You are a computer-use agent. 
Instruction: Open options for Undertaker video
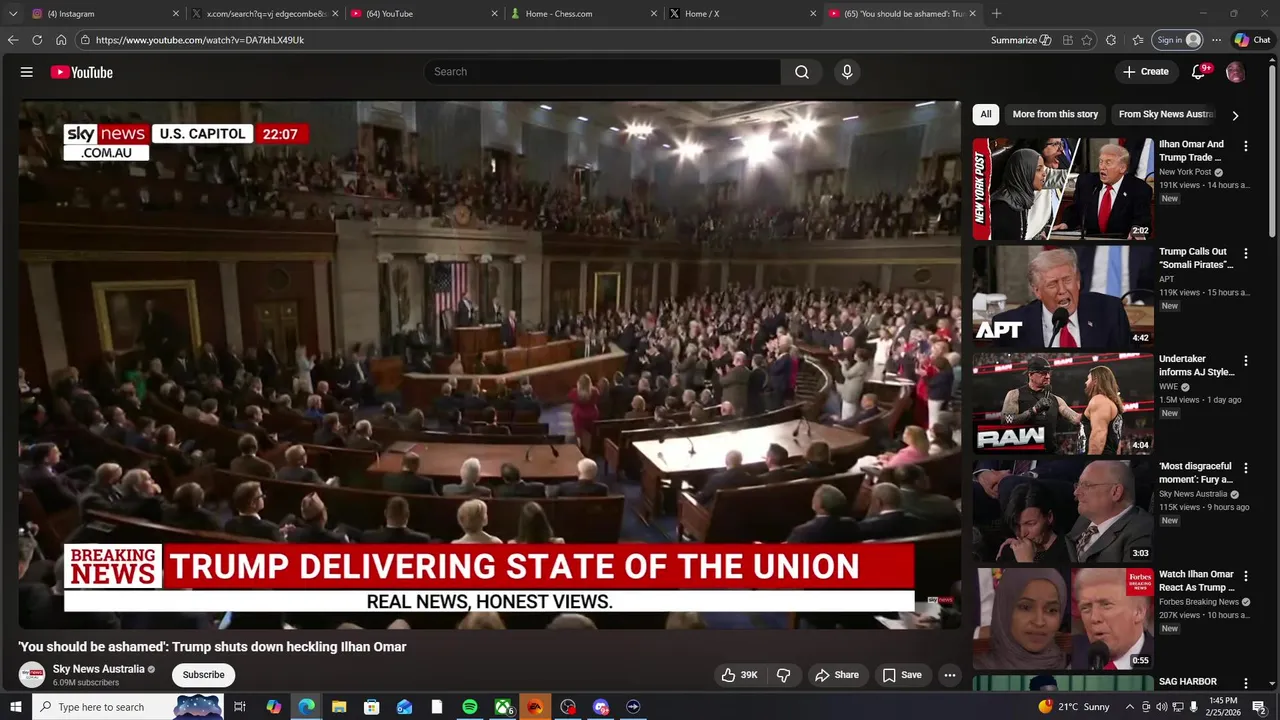[x=1245, y=360]
